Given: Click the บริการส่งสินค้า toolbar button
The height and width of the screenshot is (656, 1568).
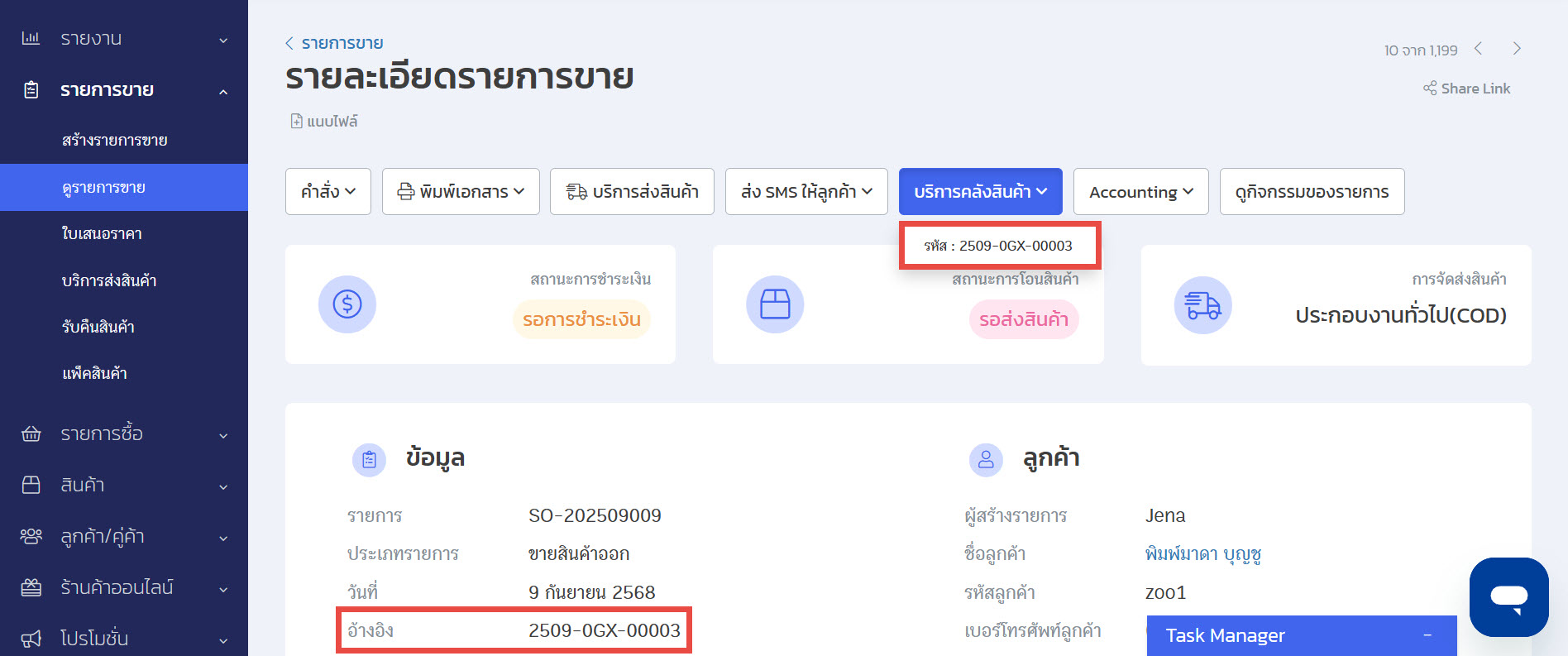Looking at the screenshot, I should pos(632,192).
